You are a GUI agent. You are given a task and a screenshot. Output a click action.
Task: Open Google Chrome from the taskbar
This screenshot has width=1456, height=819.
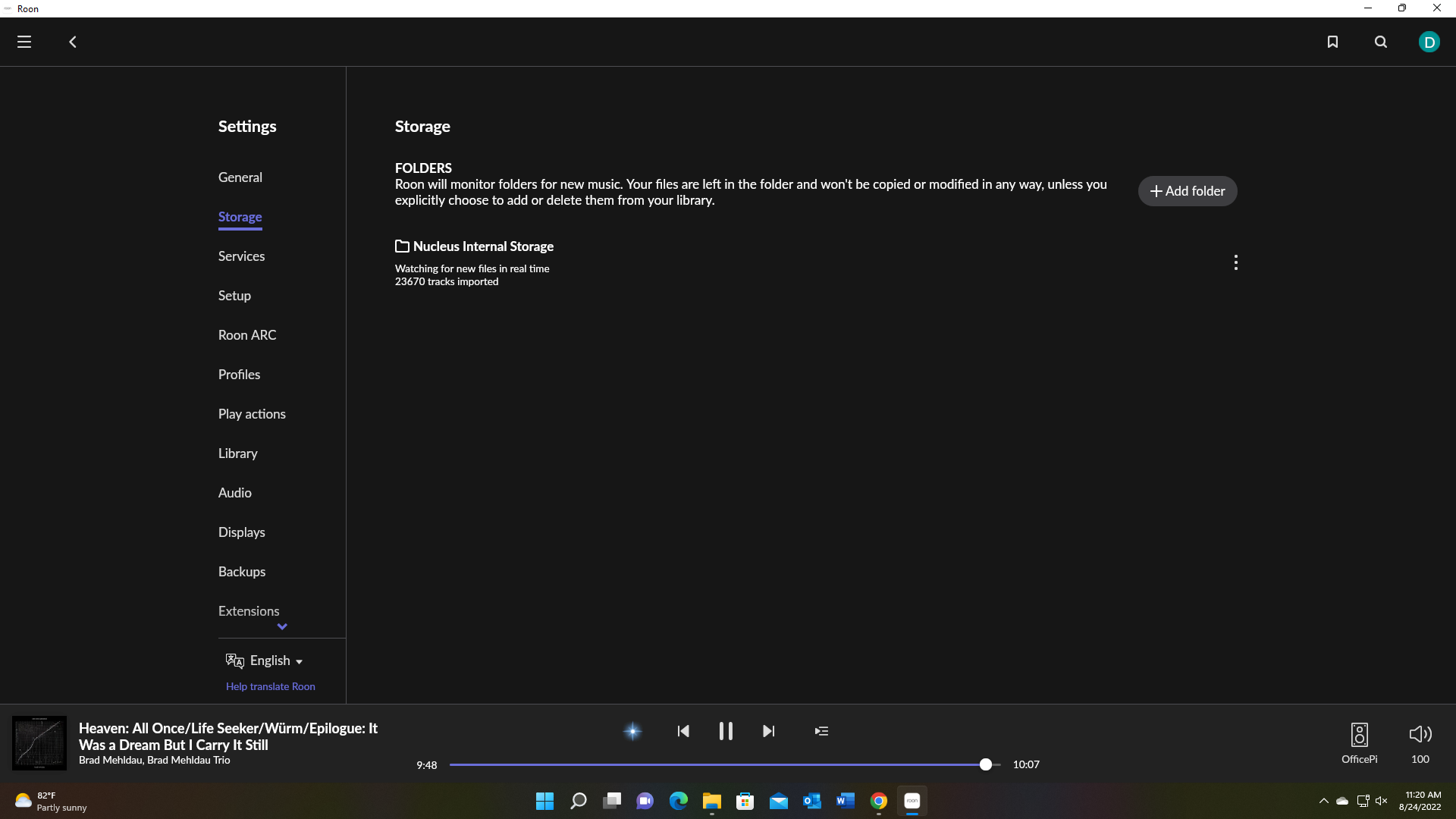coord(879,801)
